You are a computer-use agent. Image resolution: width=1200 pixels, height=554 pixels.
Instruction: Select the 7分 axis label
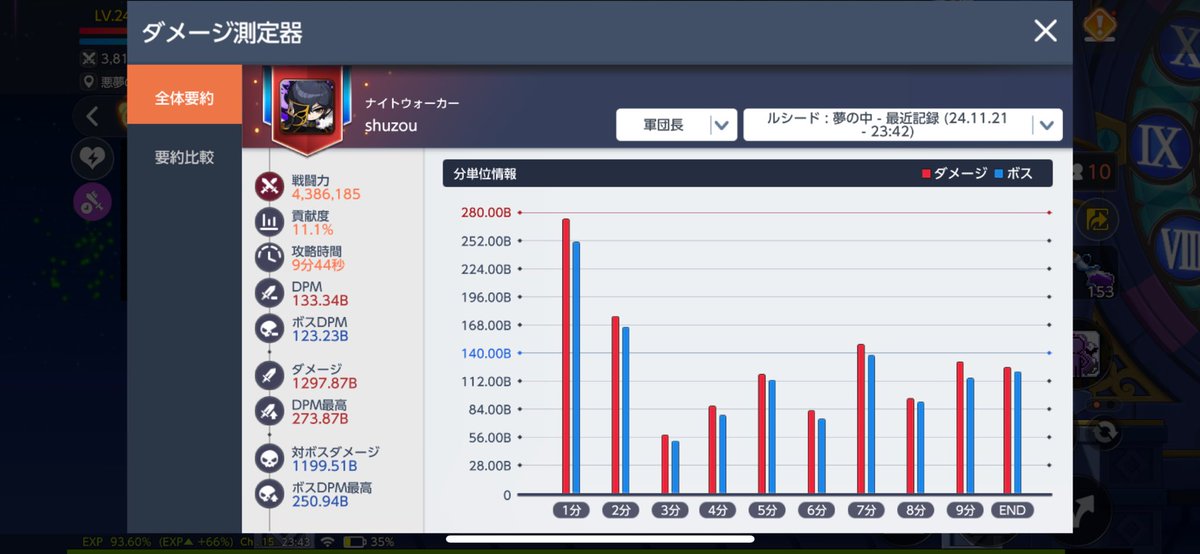[x=866, y=510]
